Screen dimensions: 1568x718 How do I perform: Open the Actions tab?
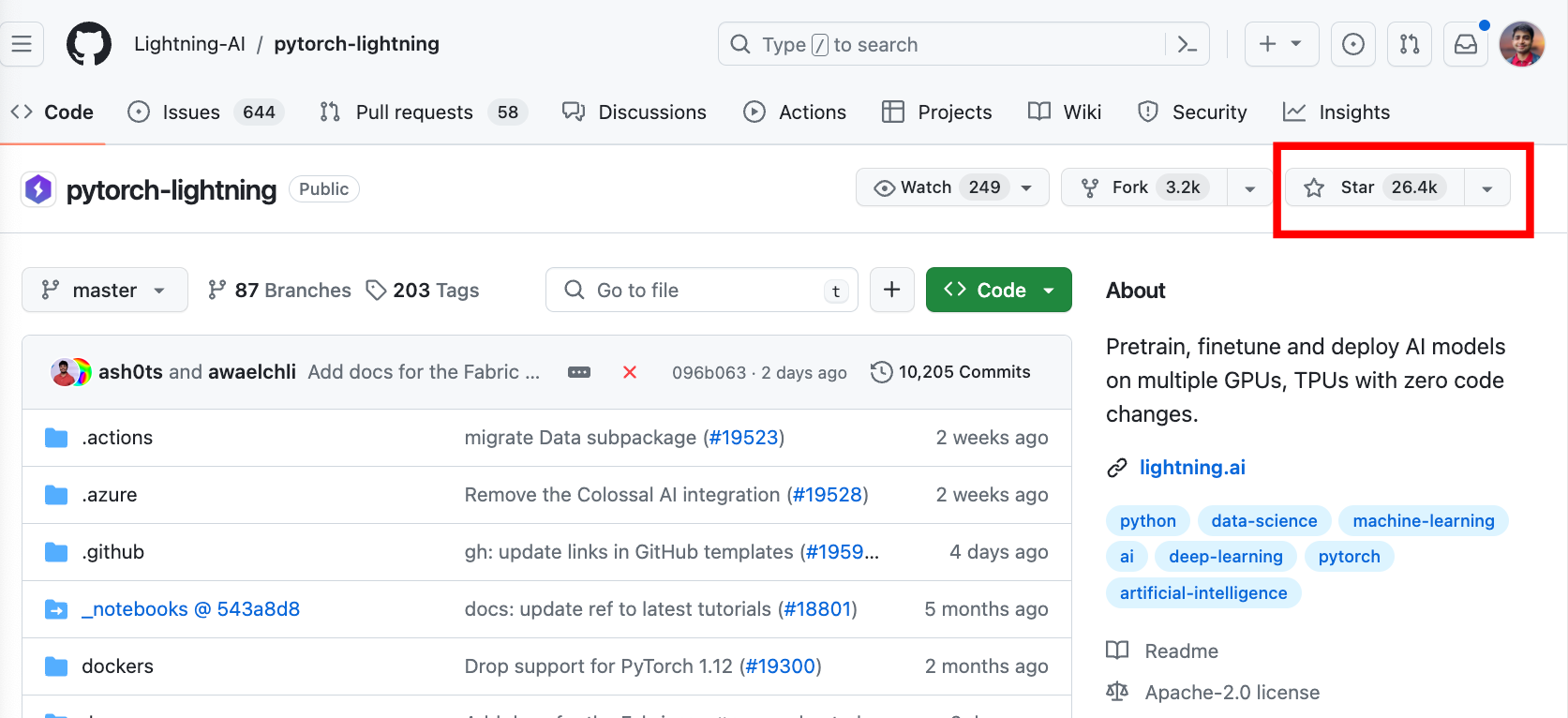coord(795,112)
